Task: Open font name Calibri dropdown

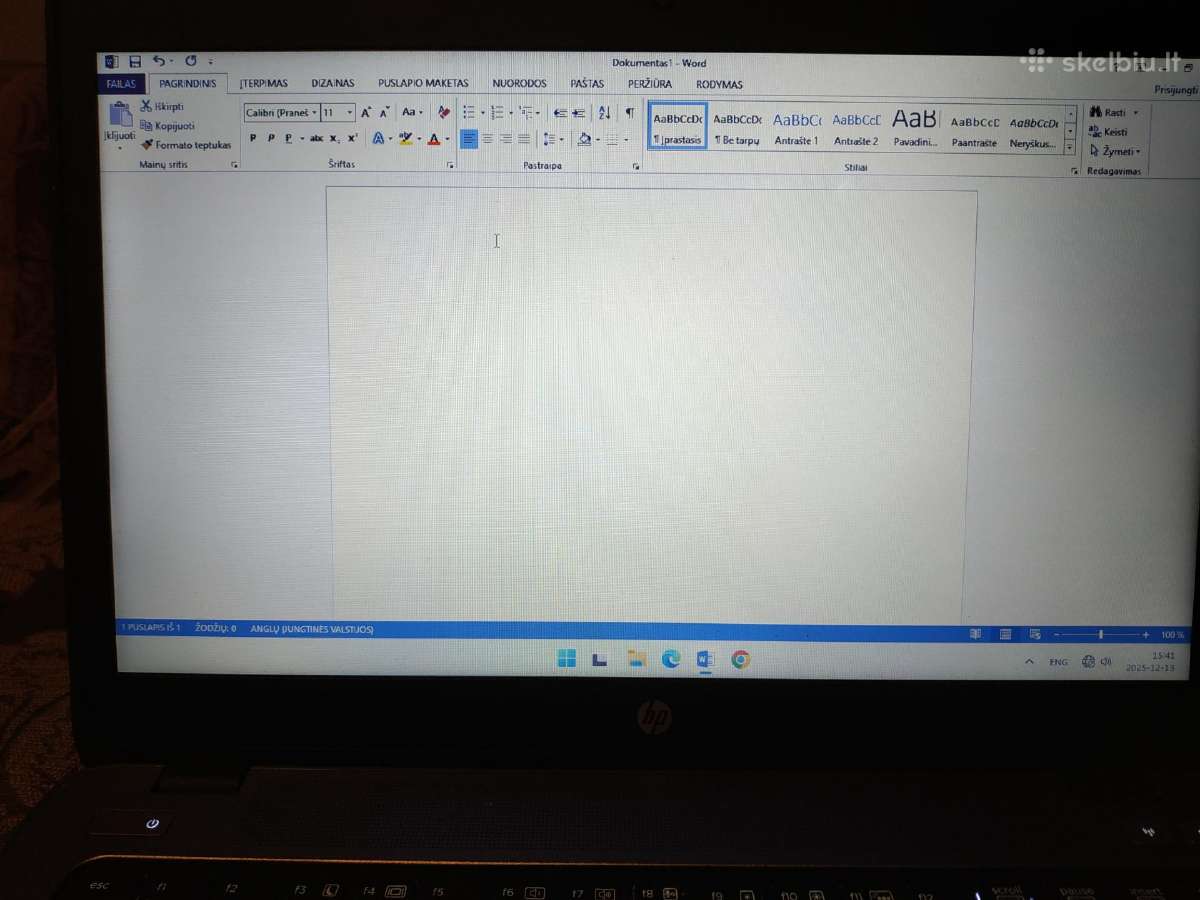Action: pyautogui.click(x=314, y=113)
